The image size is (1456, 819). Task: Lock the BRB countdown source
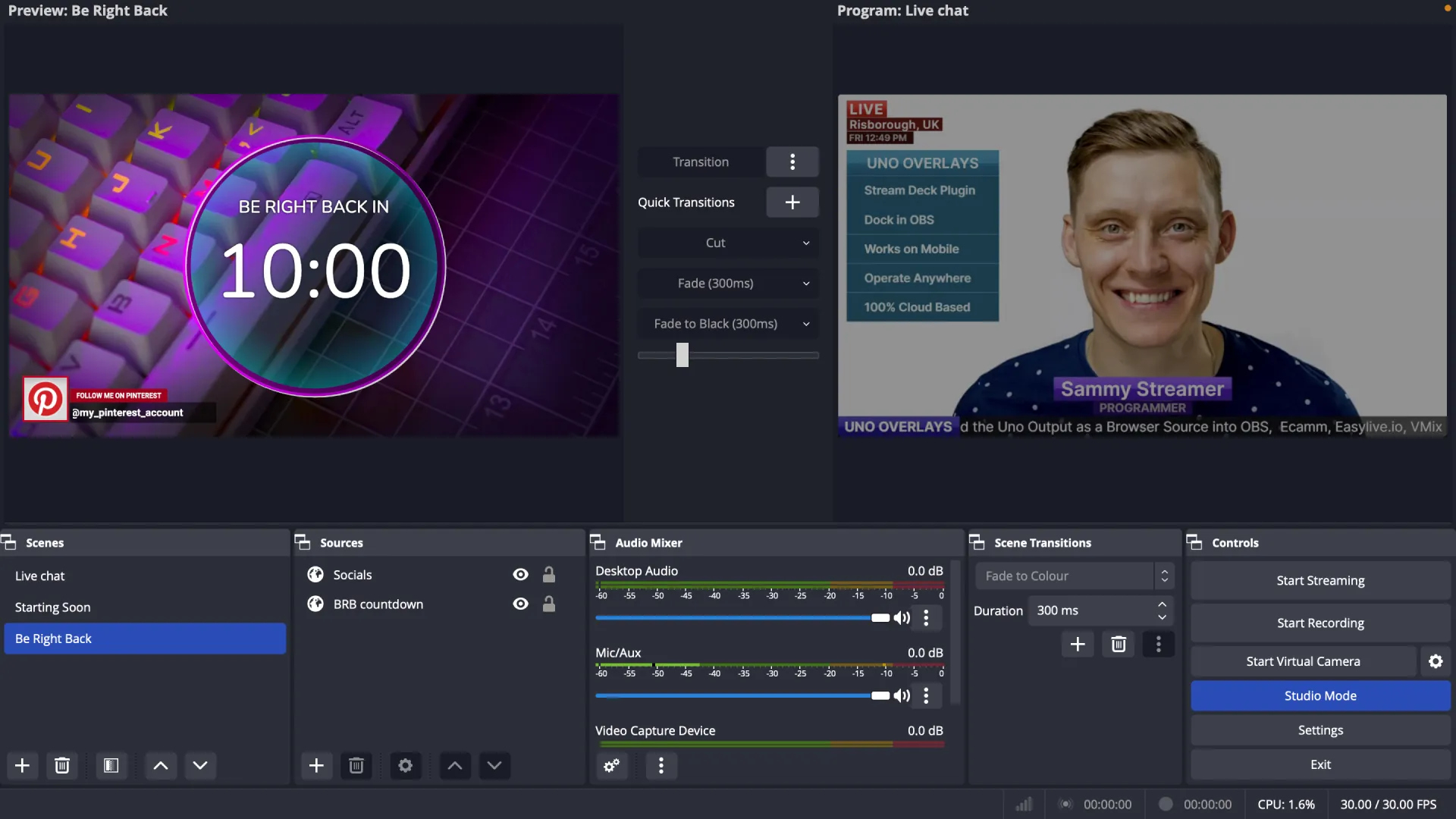549,604
